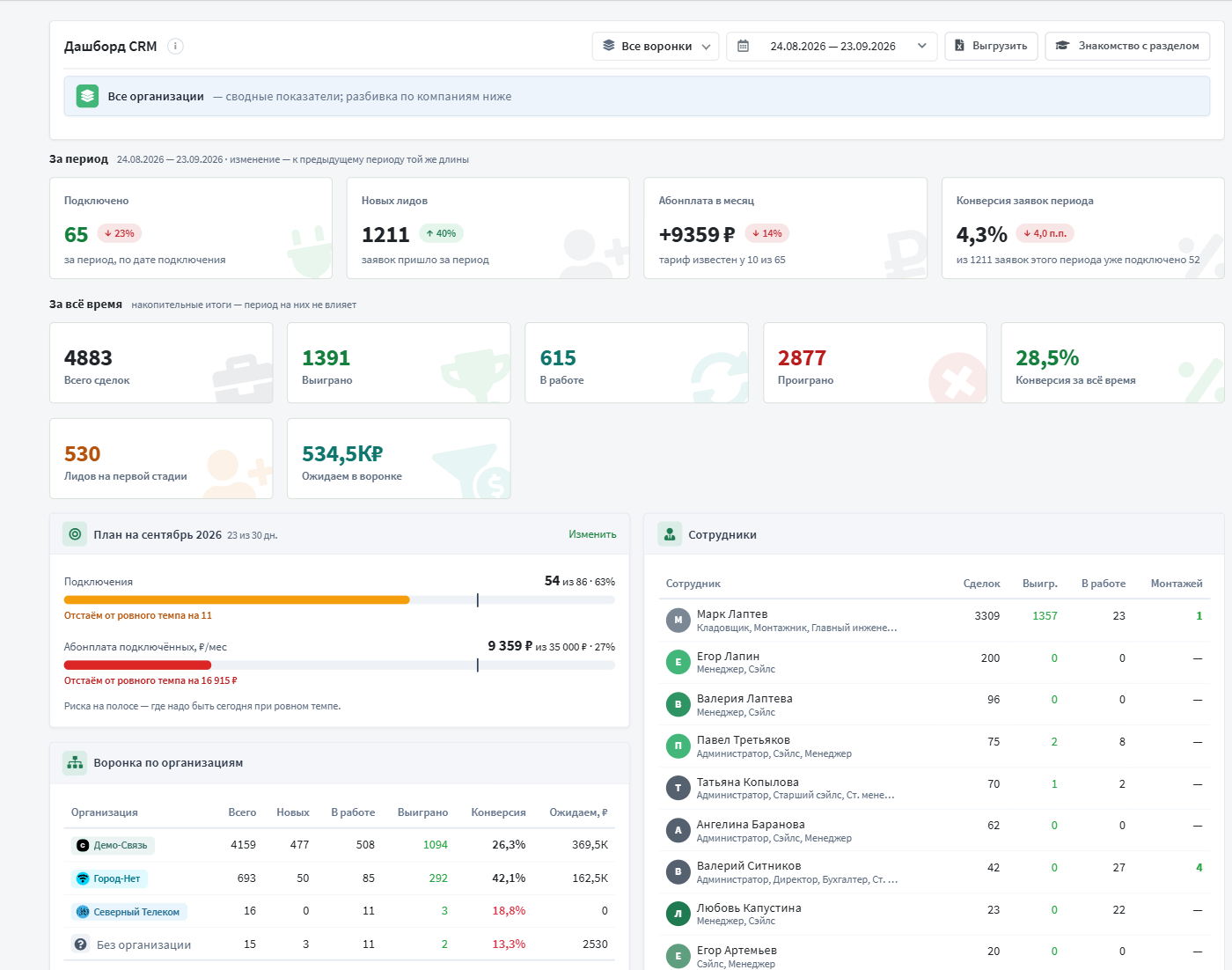The height and width of the screenshot is (970, 1232).
Task: Click the target icon beside План на сентябрь 2026
Action: pyautogui.click(x=75, y=534)
